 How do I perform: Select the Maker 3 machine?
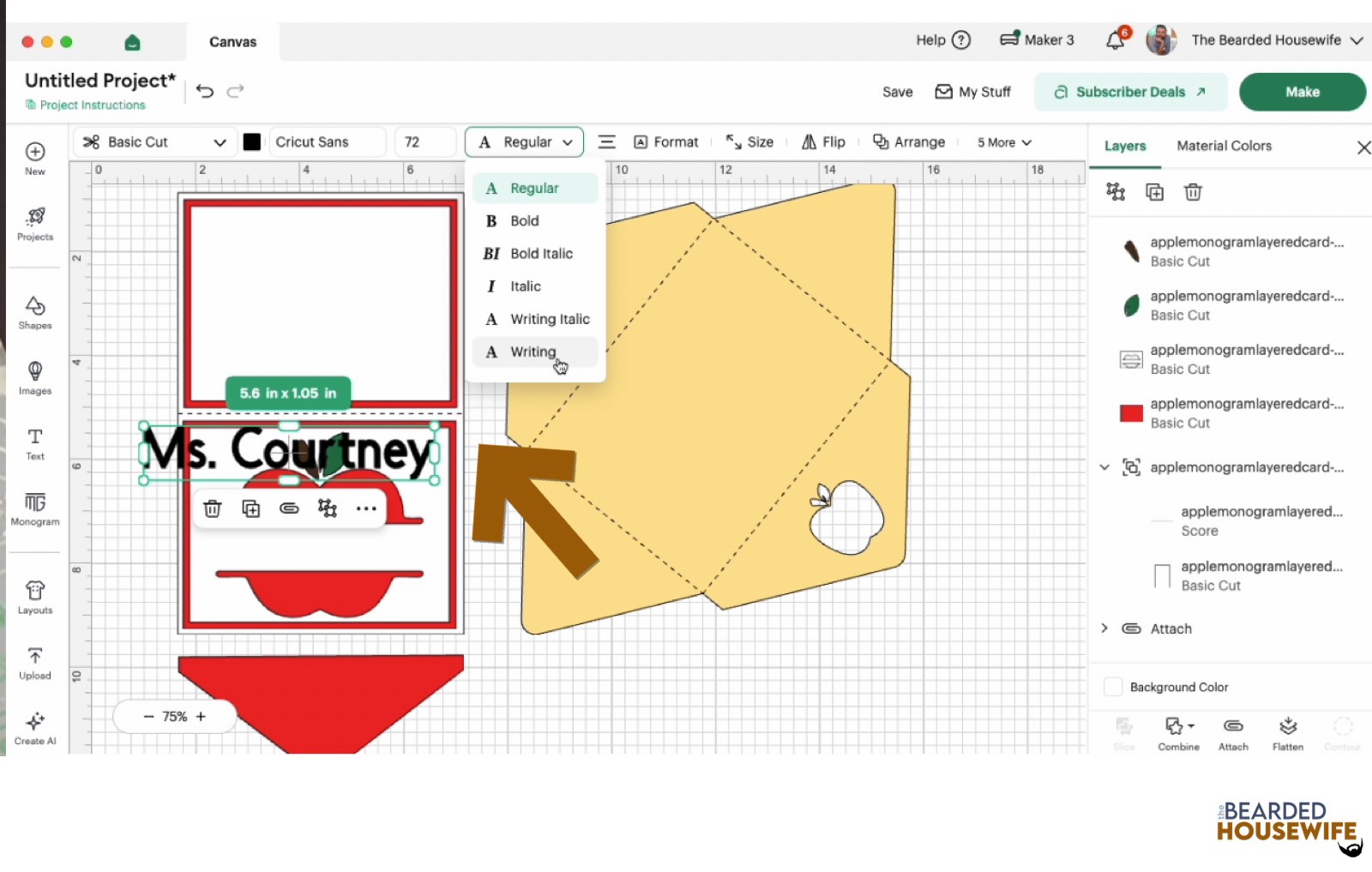(1037, 40)
